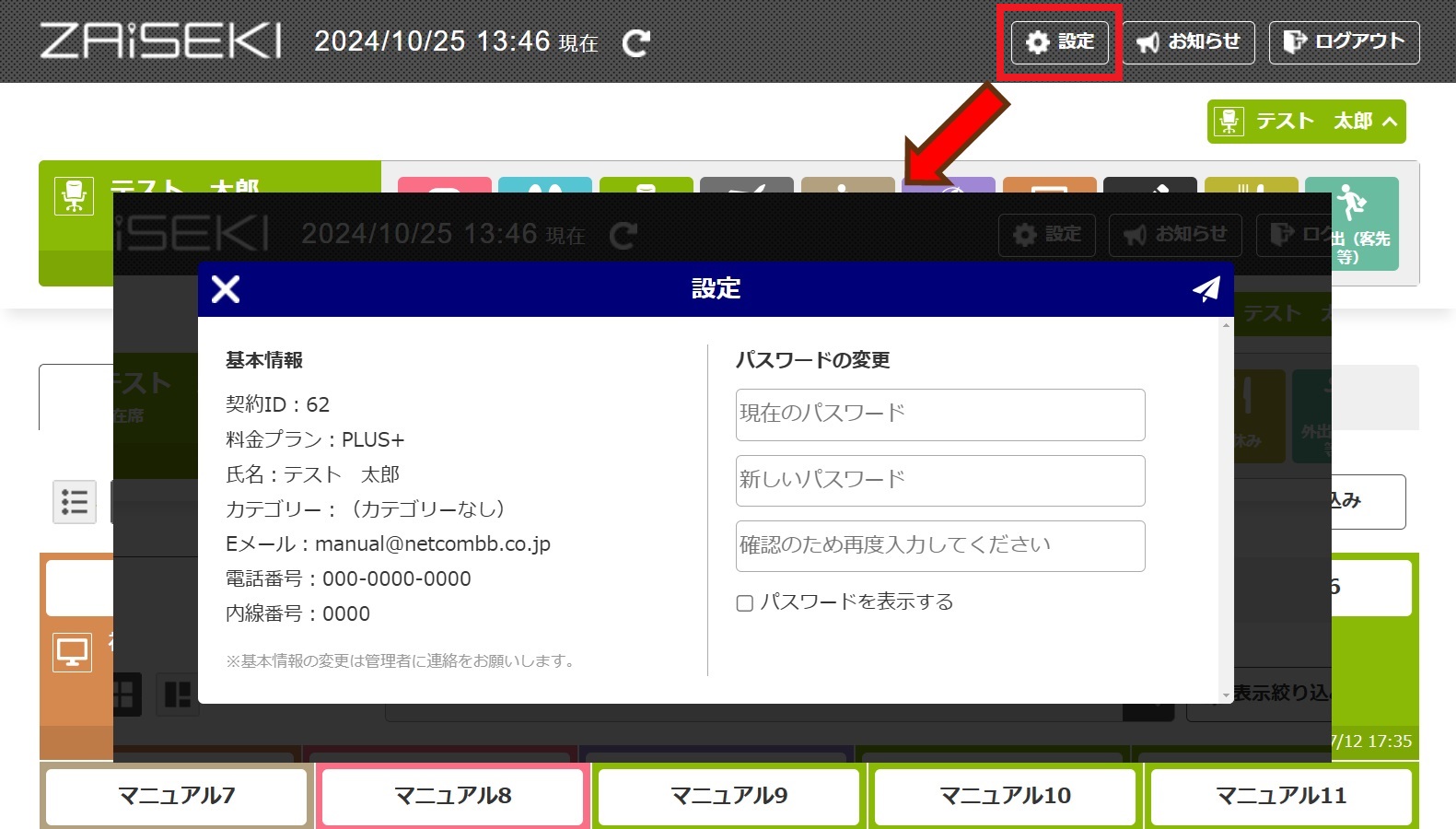
Task: Click the 2024/10/25 13:46 現在 timestamp
Action: pos(456,41)
